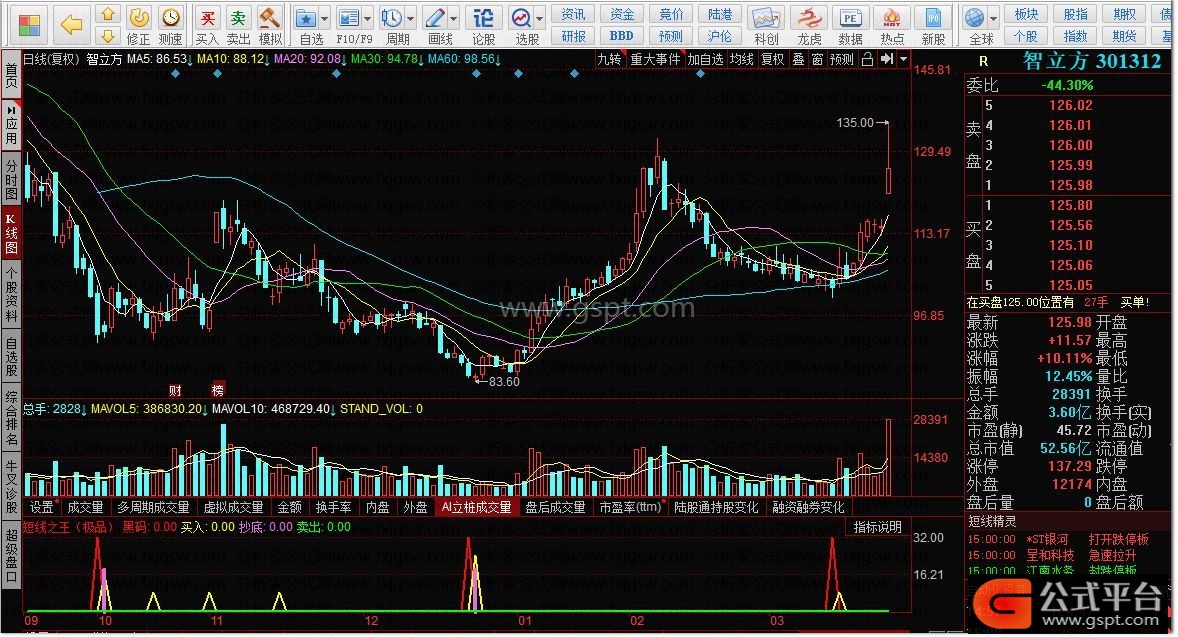Image resolution: width=1178 pixels, height=637 pixels.
Task: Open the F10/F9 info icon
Action: point(349,17)
